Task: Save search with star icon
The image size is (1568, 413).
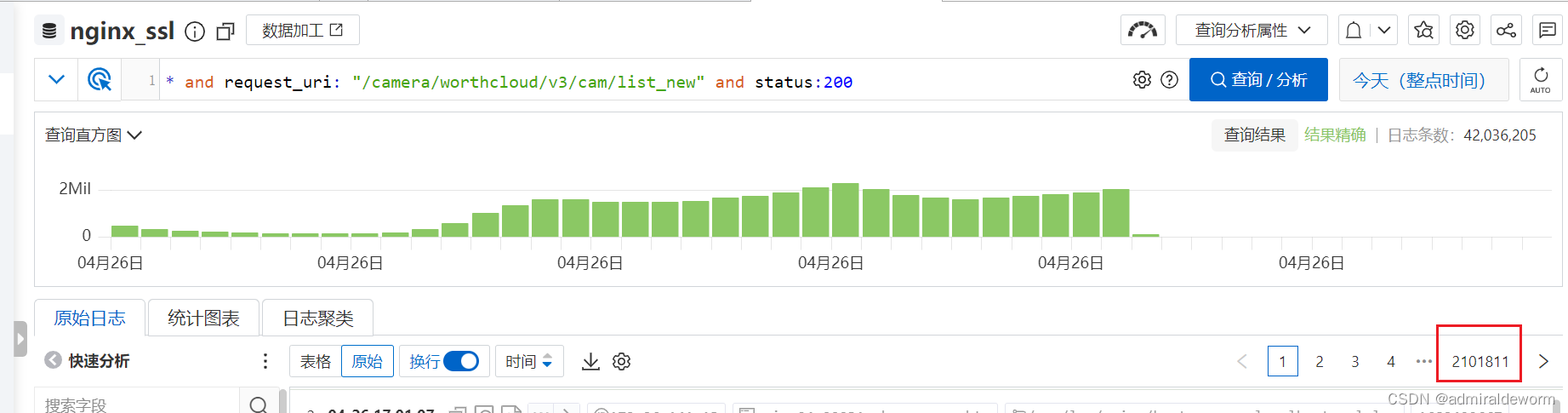Action: tap(1423, 31)
